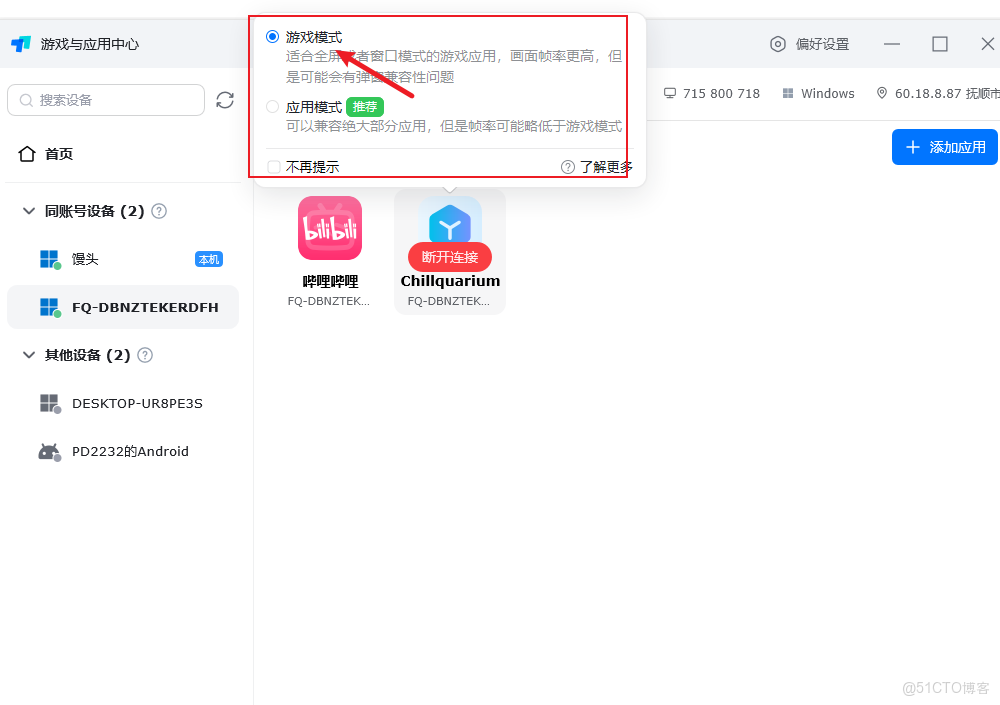
Task: Check the 不再提示 checkbox
Action: [273, 166]
